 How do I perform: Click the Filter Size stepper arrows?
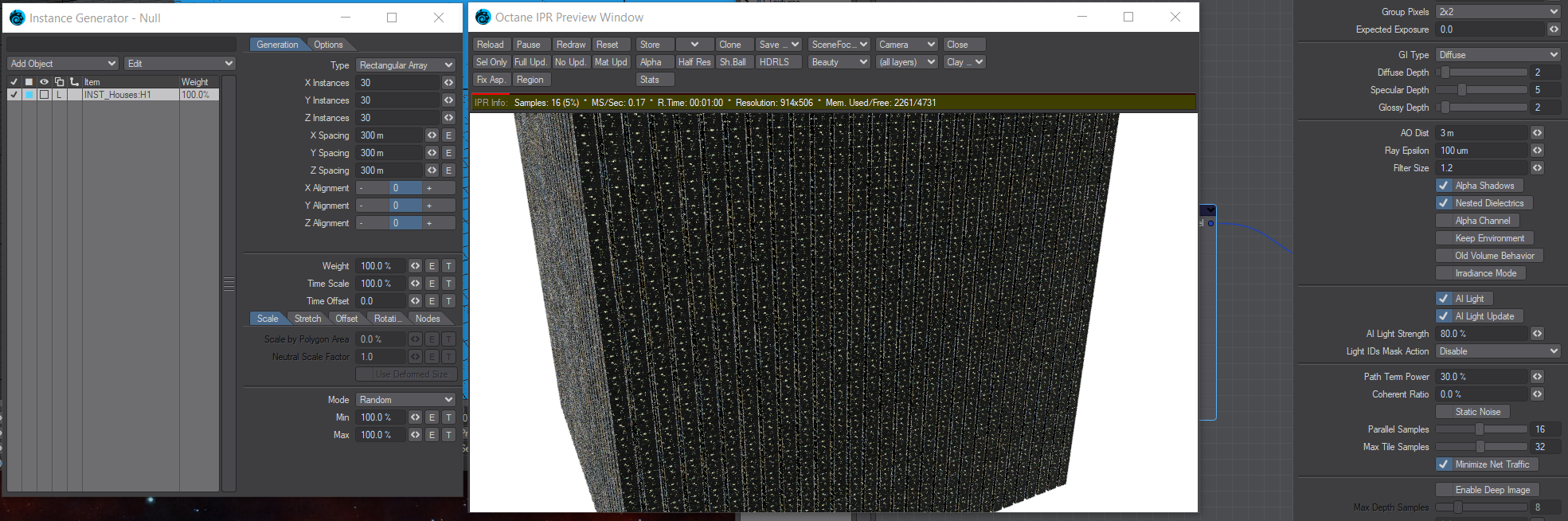1537,168
